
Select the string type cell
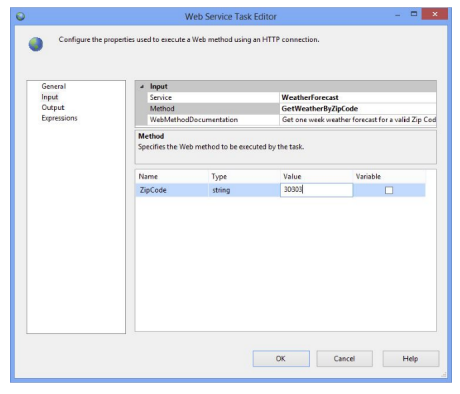(244, 190)
